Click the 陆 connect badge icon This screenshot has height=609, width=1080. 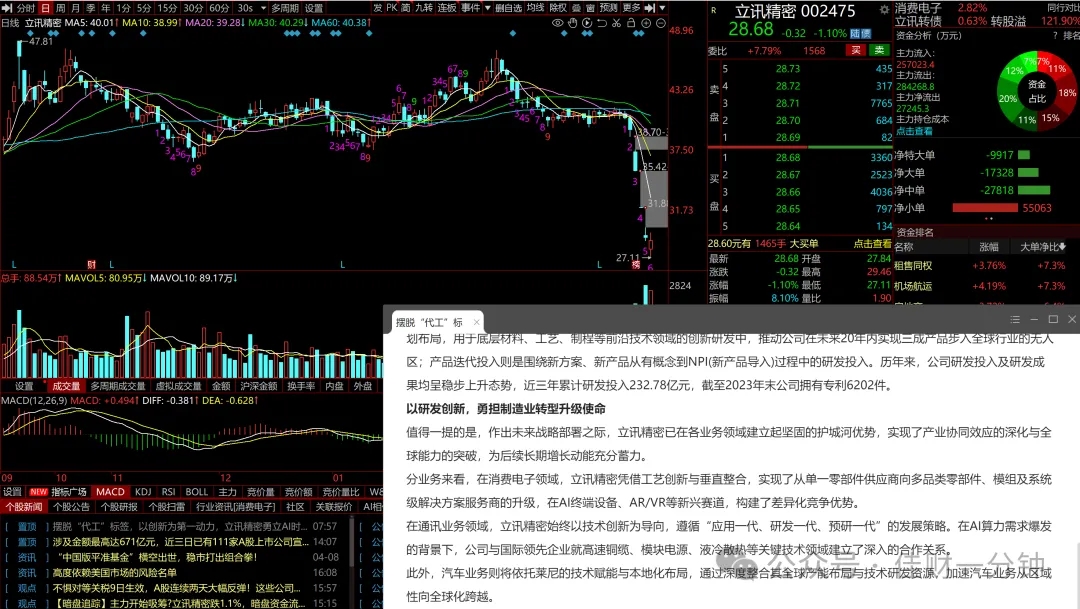coord(855,33)
